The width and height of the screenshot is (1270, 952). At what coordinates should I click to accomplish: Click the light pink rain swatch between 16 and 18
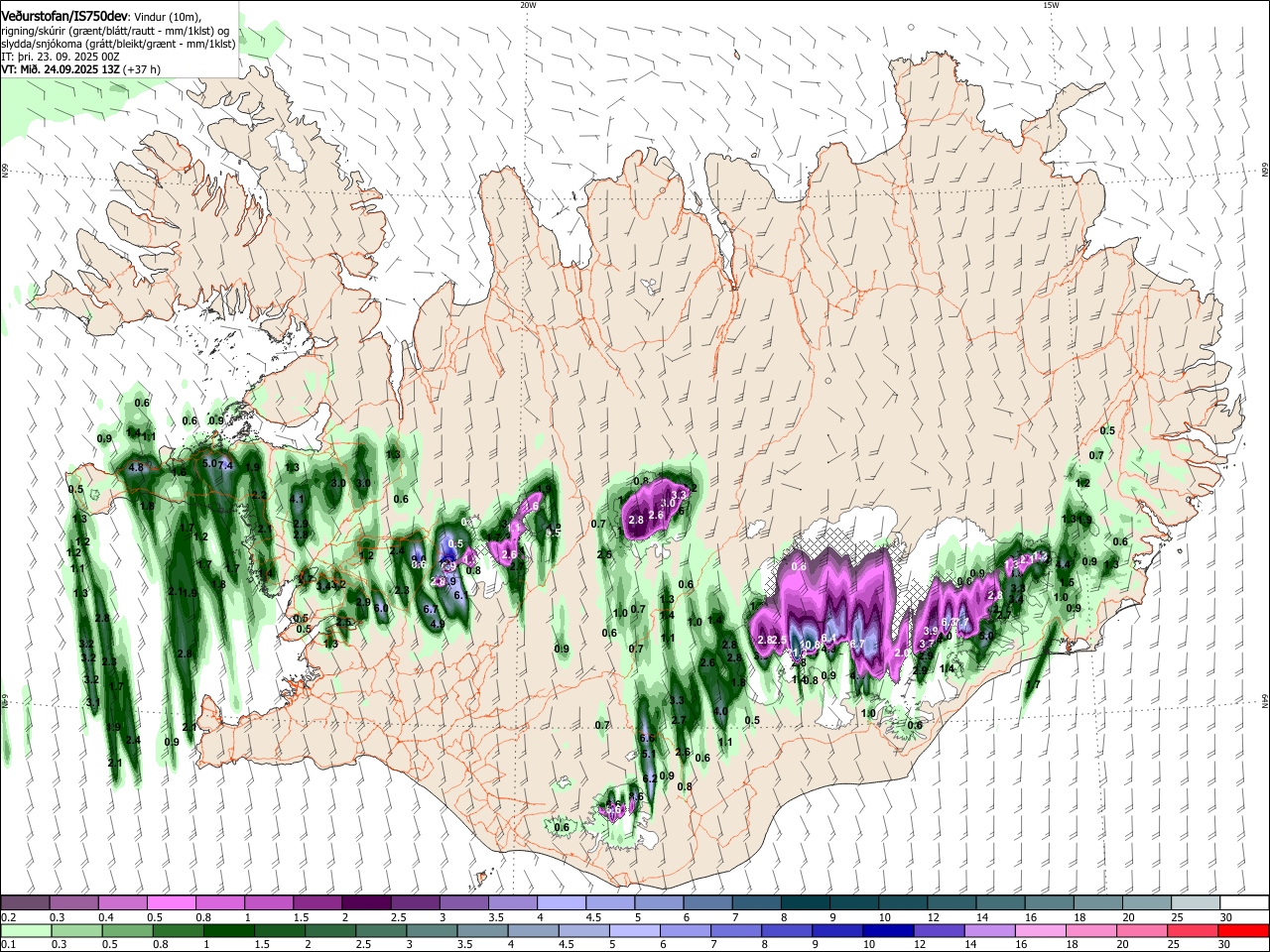1040,930
